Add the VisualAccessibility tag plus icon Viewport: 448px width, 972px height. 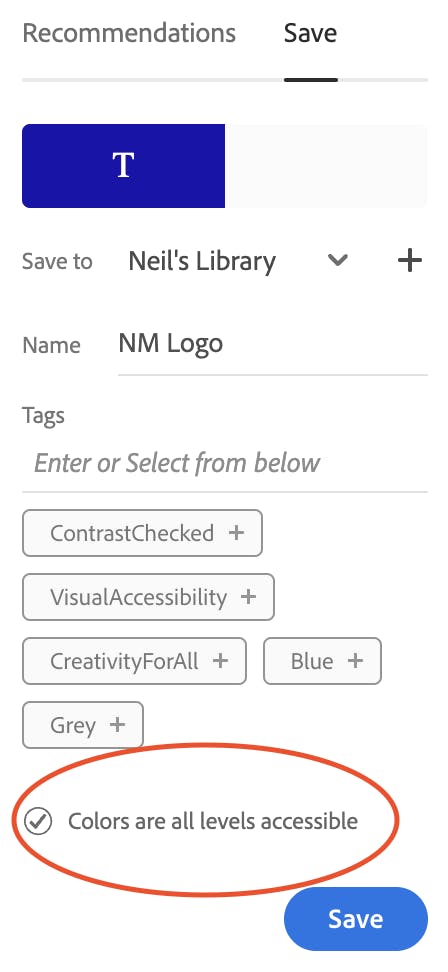[248, 597]
